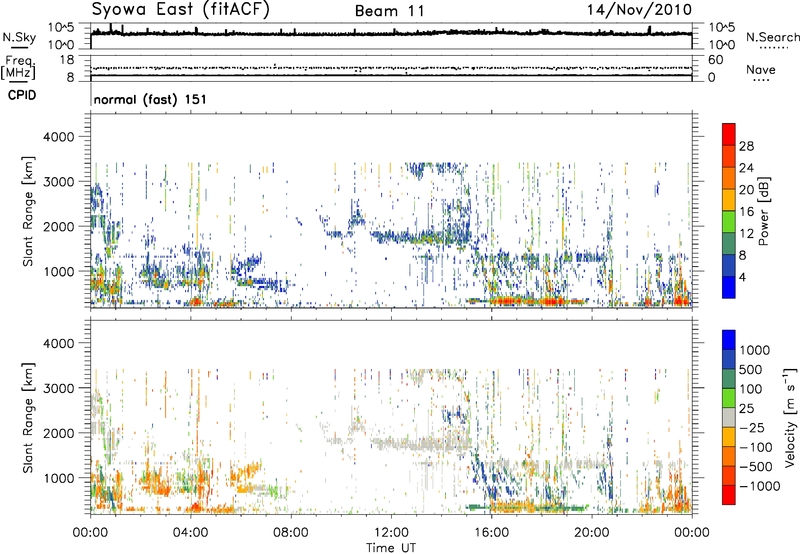Pick the yellow-green segment of the power color bar
Image resolution: width=800 pixels, height=554 pixels.
coord(729,222)
